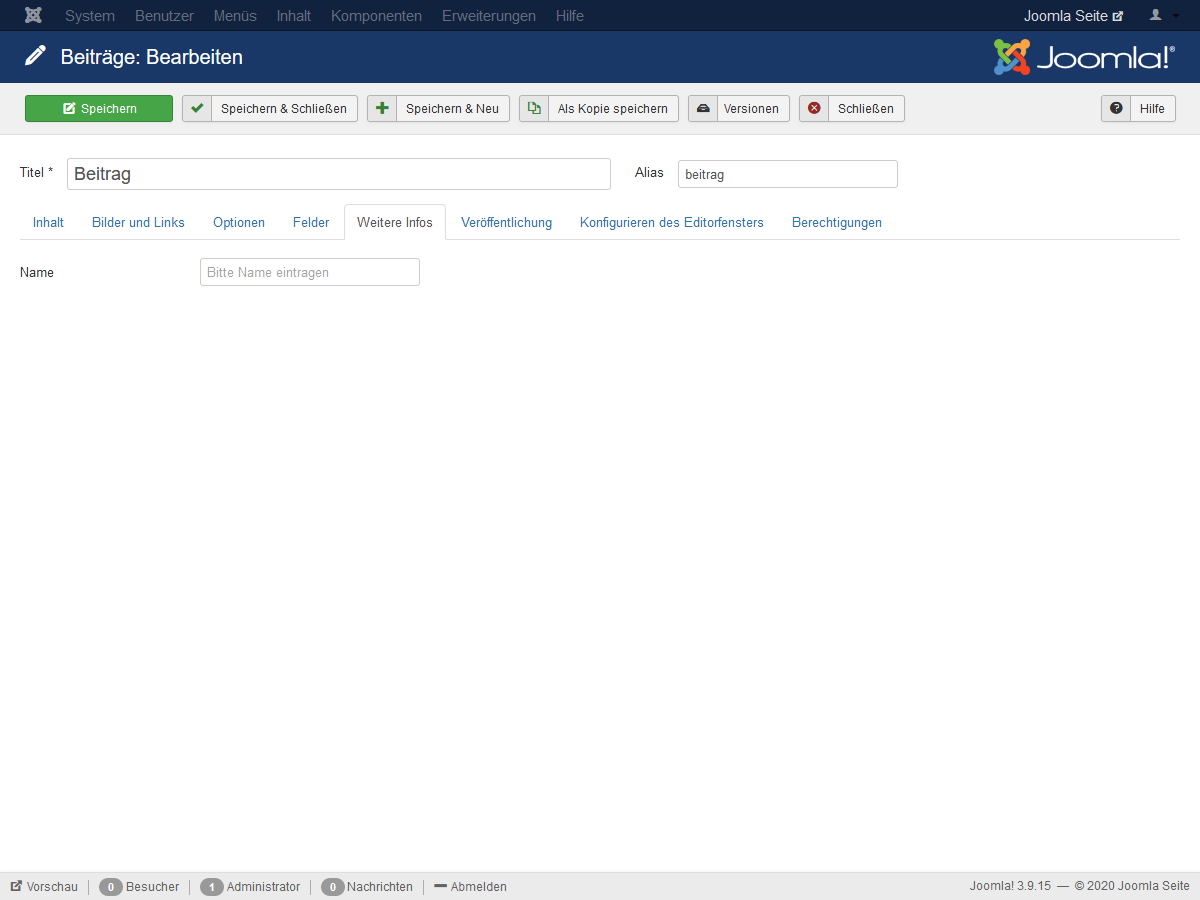Click the dash icon next to Abmelden
Image resolution: width=1200 pixels, height=900 pixels.
(440, 886)
